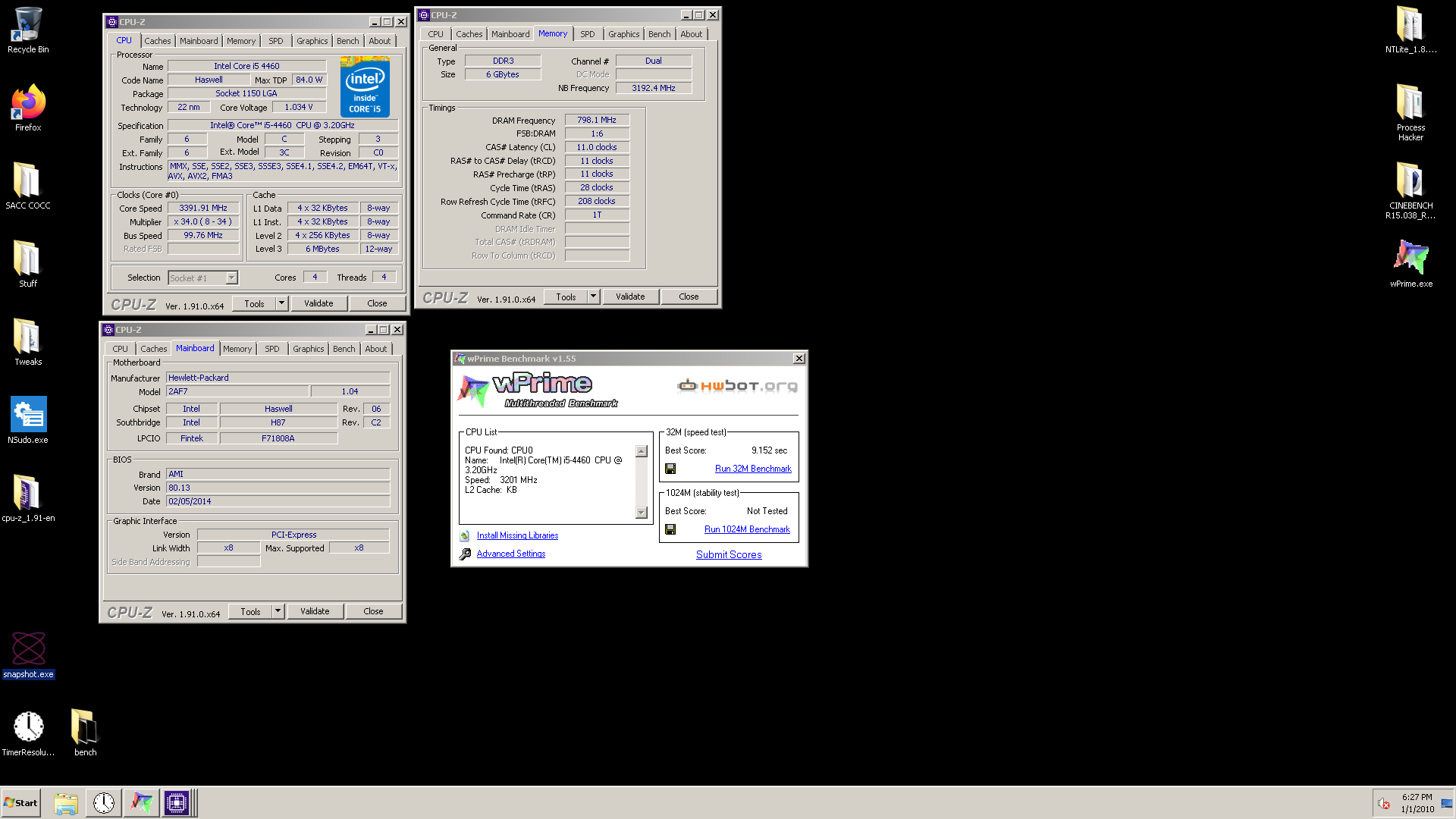Click the save icon for 1024M score
Image resolution: width=1456 pixels, height=819 pixels.
click(670, 530)
